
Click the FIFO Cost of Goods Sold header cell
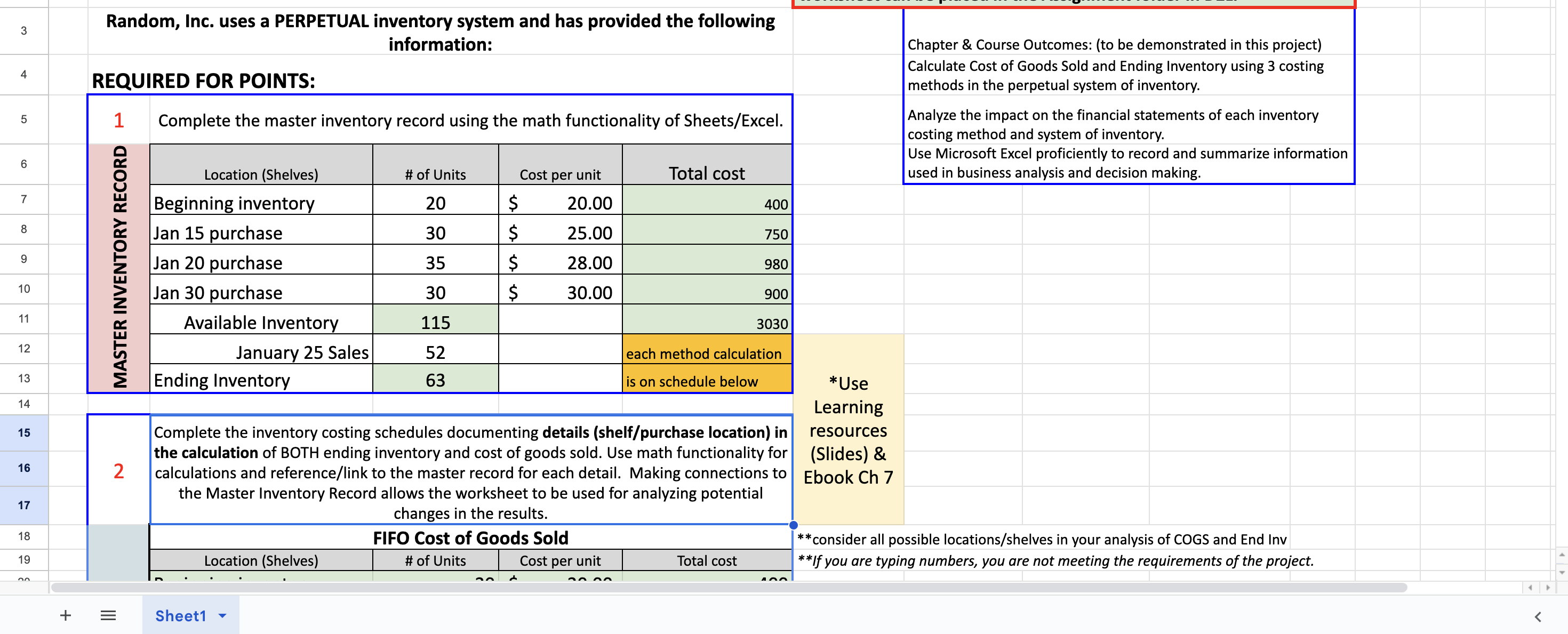(472, 538)
